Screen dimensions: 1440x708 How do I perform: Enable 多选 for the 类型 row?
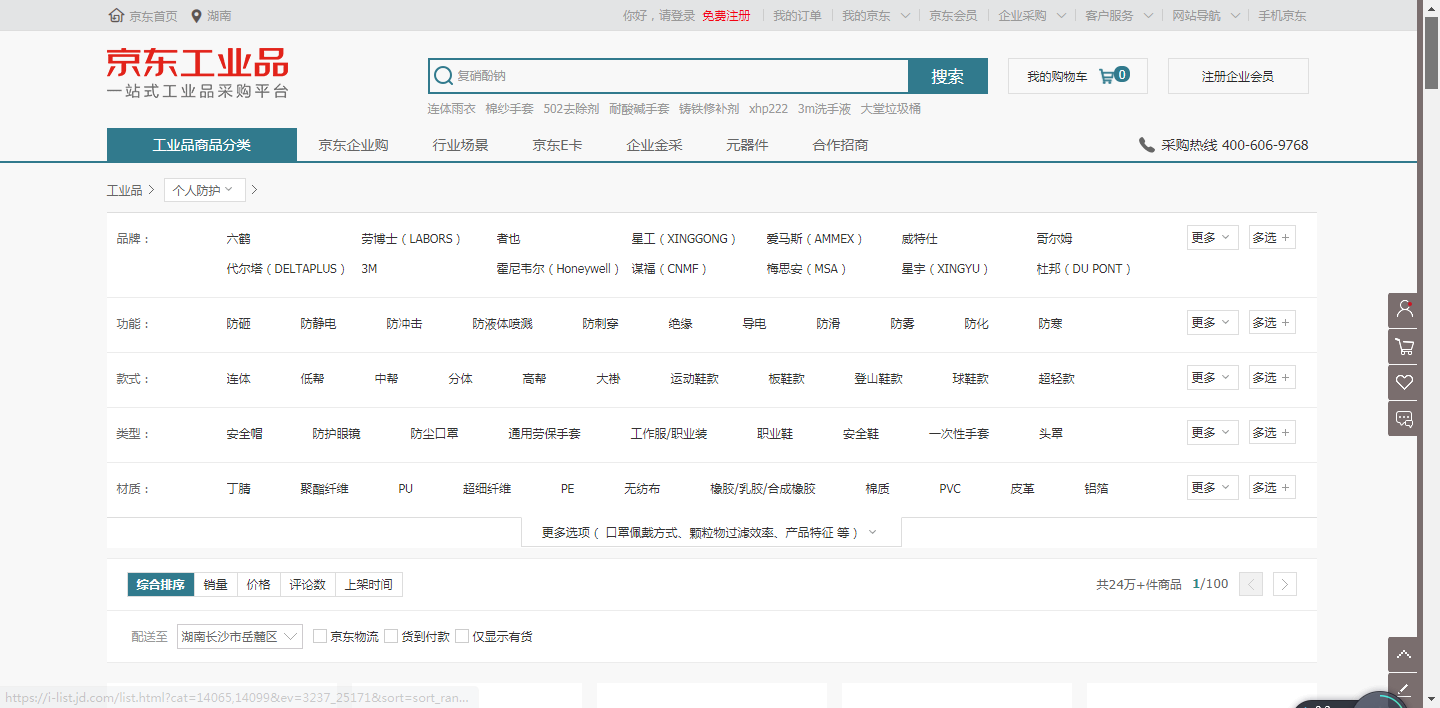click(1272, 433)
